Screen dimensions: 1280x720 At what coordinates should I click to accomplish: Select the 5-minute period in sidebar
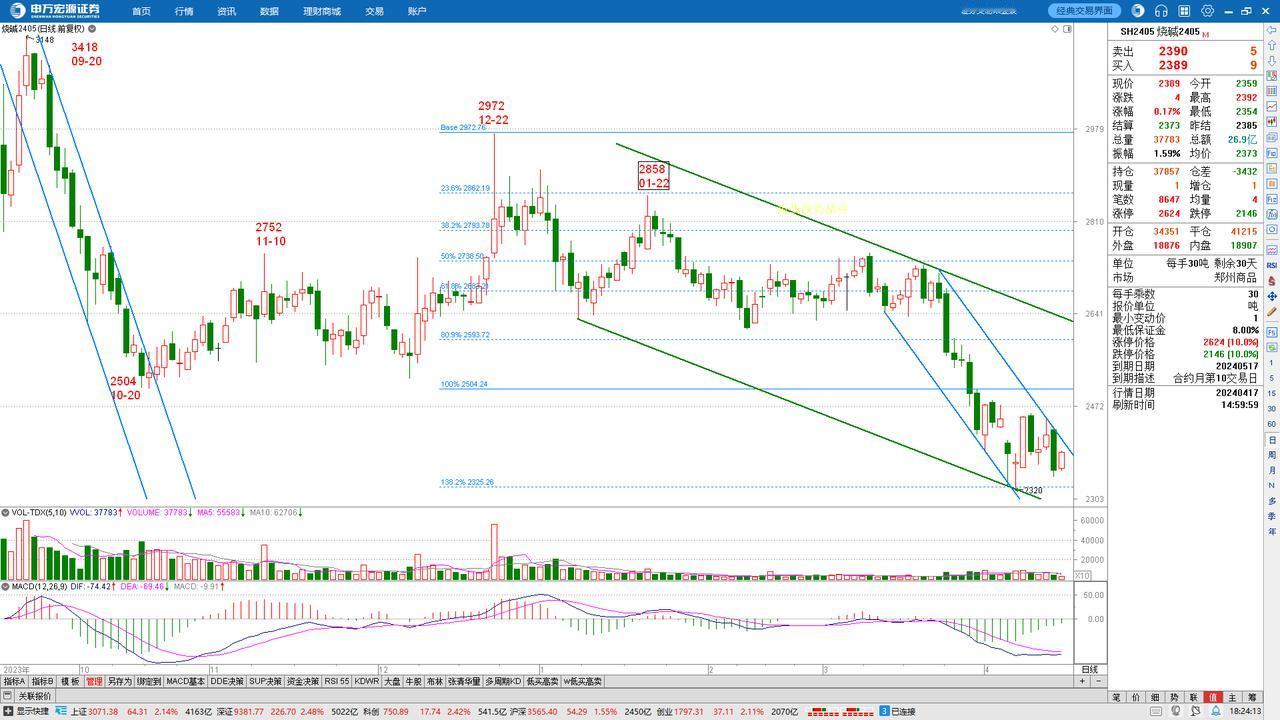(x=1272, y=377)
